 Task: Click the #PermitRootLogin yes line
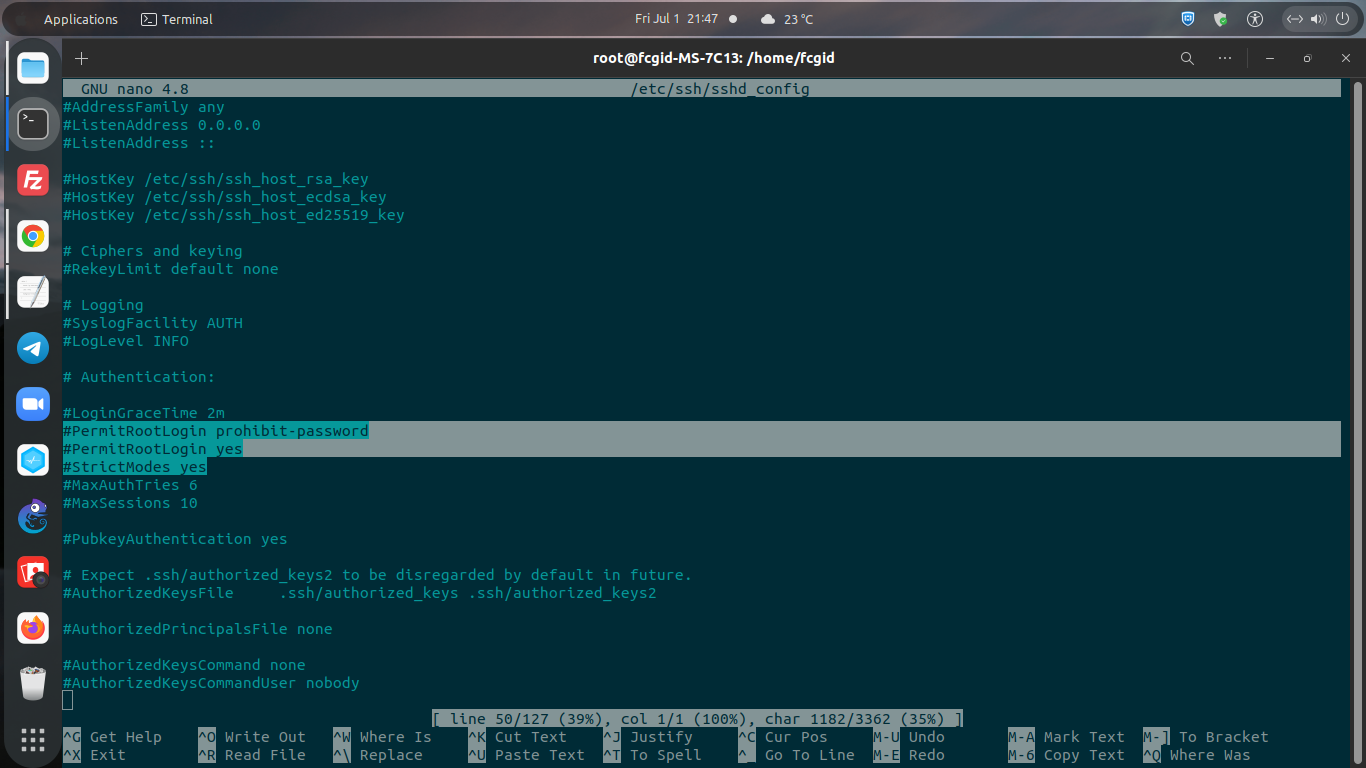pos(153,449)
